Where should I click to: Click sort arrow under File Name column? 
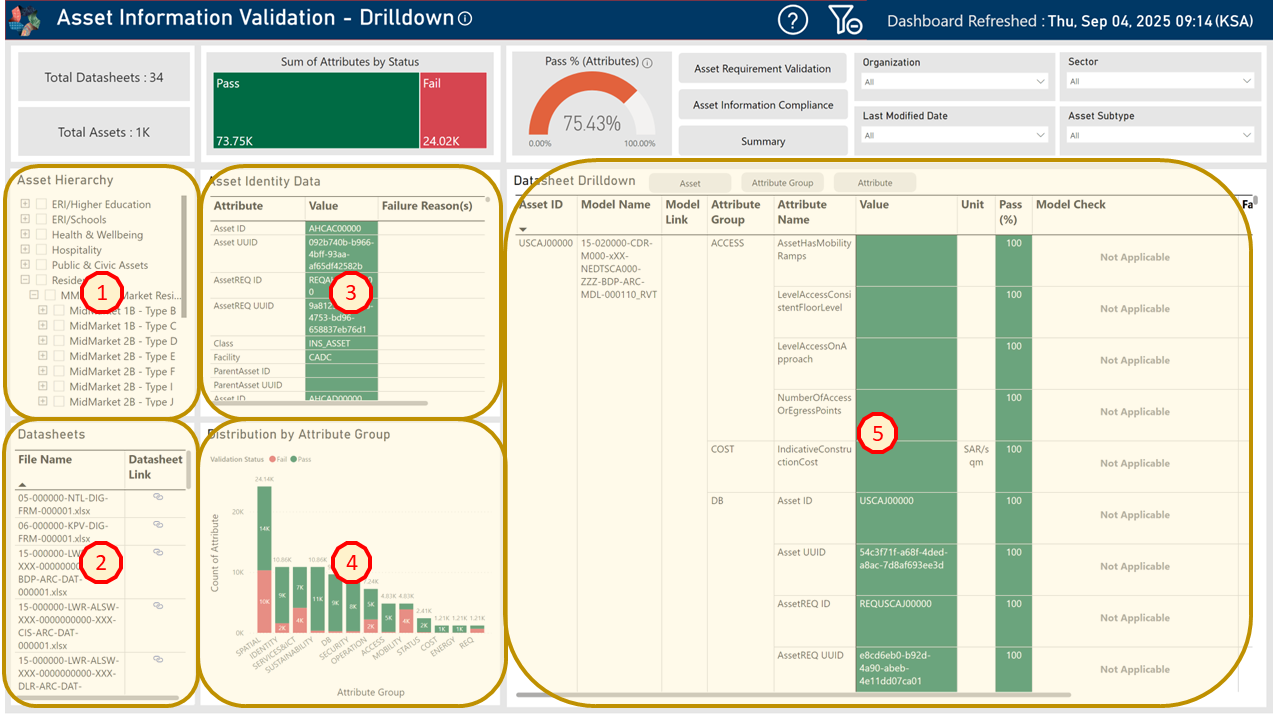tap(22, 483)
